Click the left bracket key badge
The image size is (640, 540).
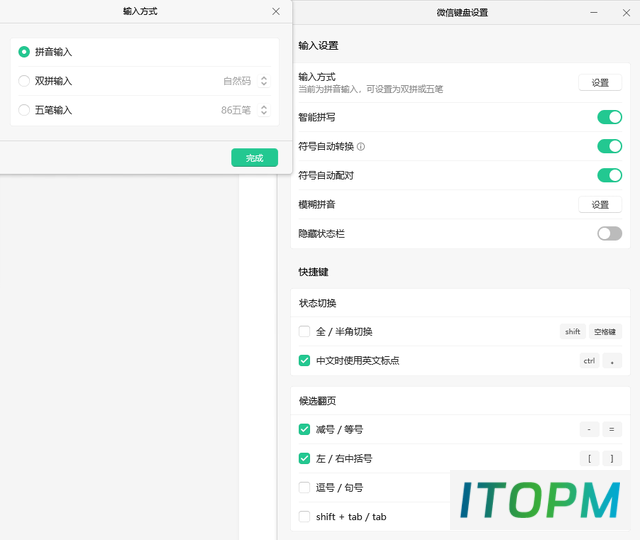(589, 459)
